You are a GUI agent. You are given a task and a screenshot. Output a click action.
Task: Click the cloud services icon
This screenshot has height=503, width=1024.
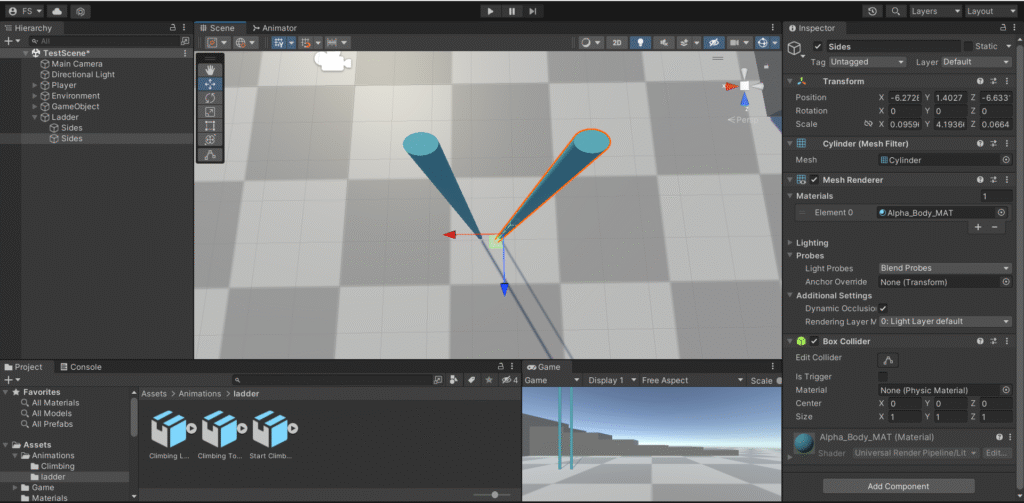click(x=56, y=11)
